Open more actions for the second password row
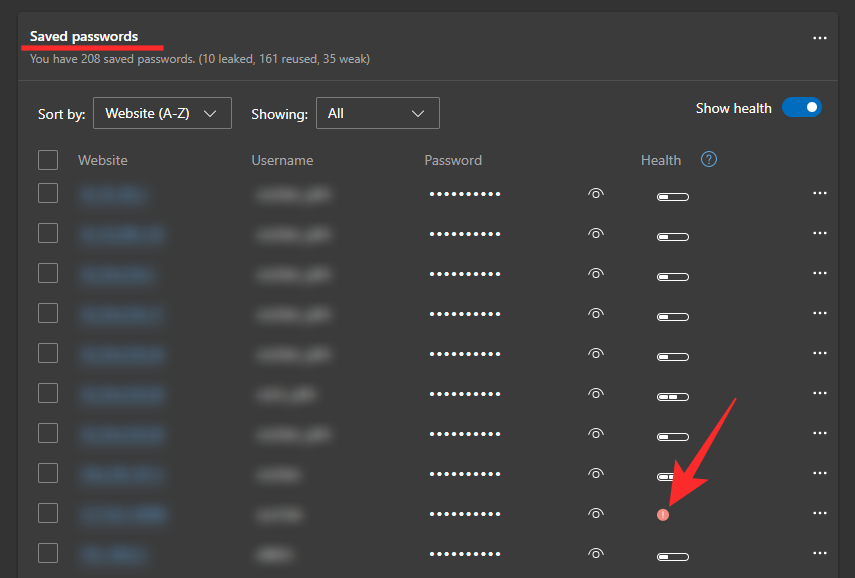The height and width of the screenshot is (578, 855). click(x=820, y=234)
